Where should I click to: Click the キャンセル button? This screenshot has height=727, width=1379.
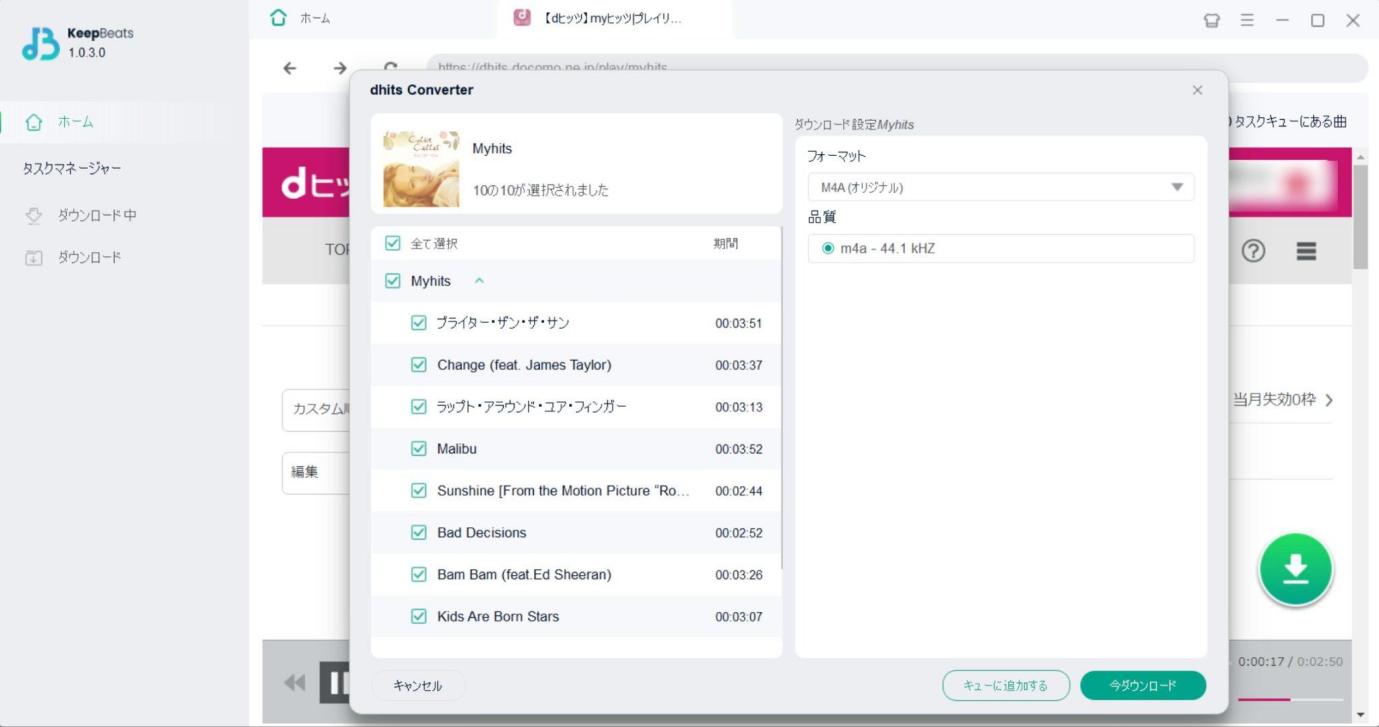click(418, 685)
